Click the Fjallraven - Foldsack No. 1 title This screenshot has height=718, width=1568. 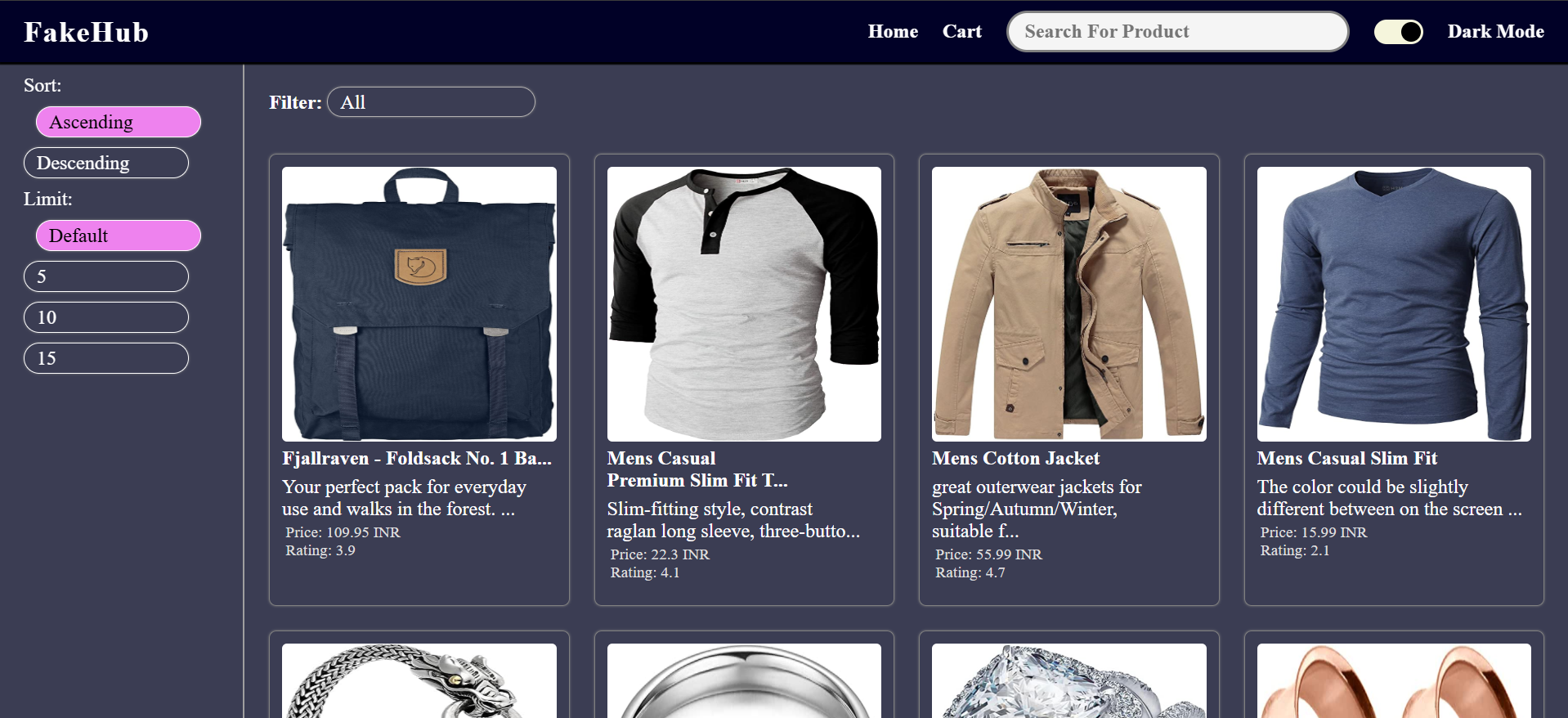click(417, 458)
